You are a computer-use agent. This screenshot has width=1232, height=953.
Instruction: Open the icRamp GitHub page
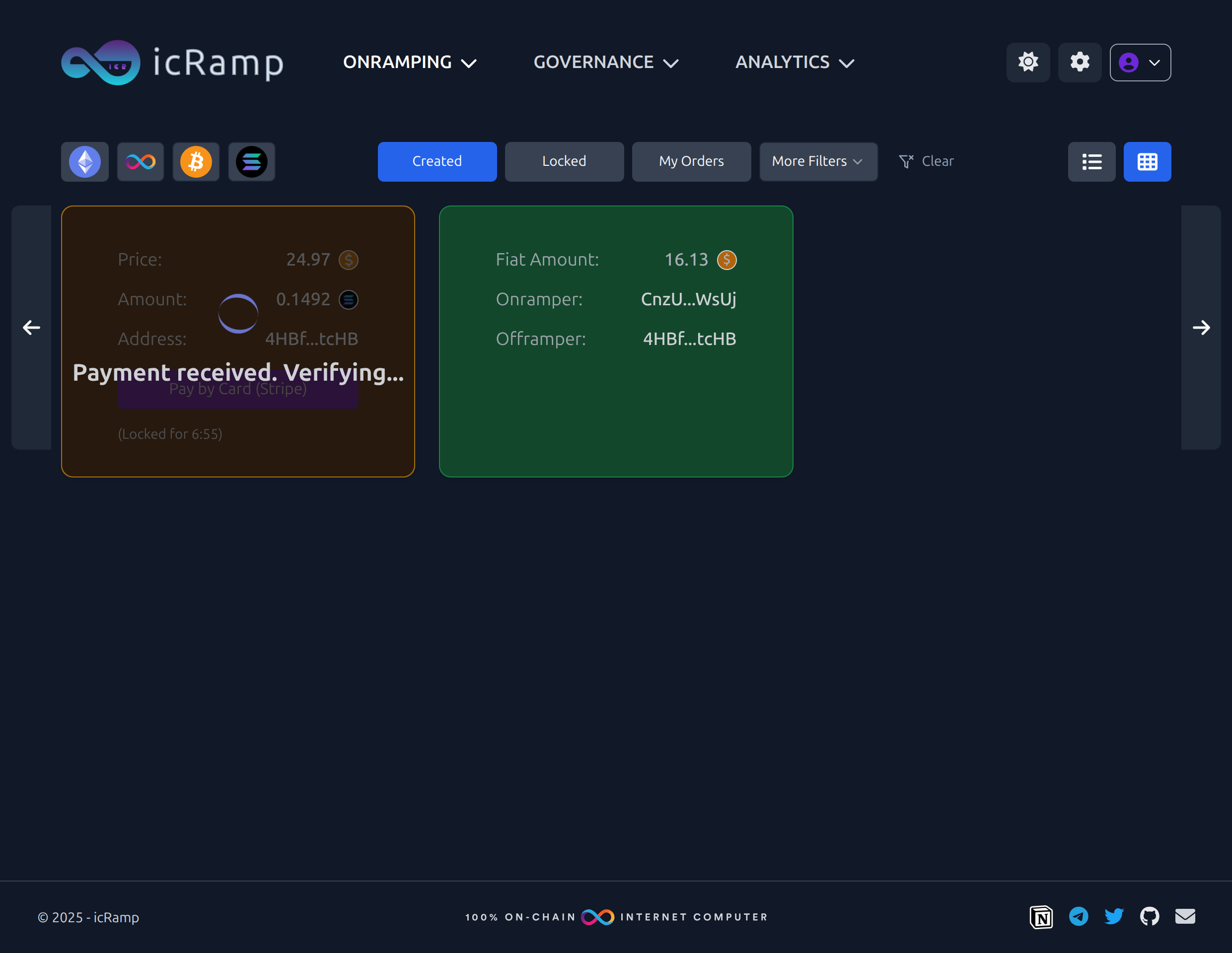tap(1150, 917)
